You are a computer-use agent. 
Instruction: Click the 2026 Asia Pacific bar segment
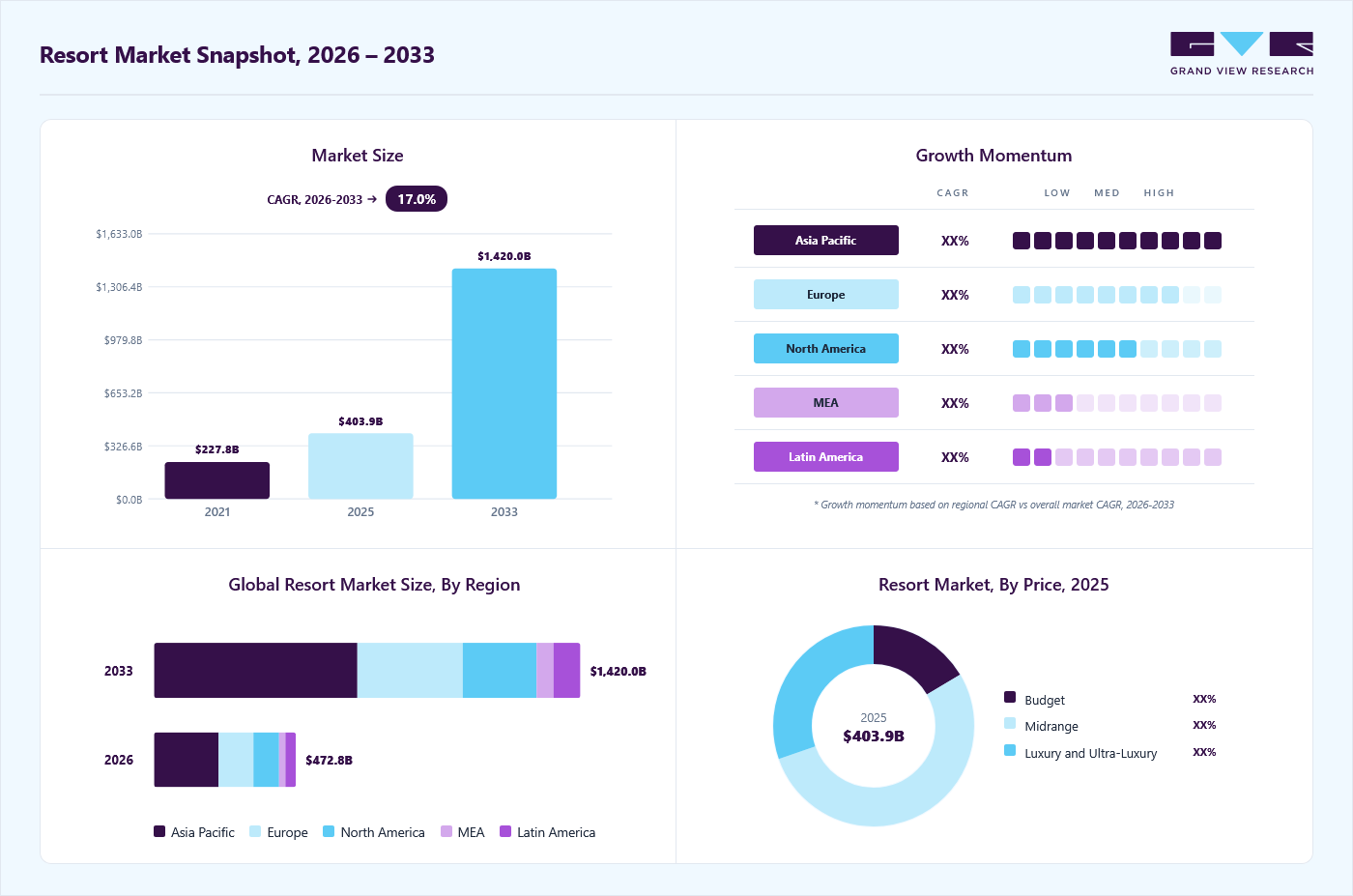(187, 760)
